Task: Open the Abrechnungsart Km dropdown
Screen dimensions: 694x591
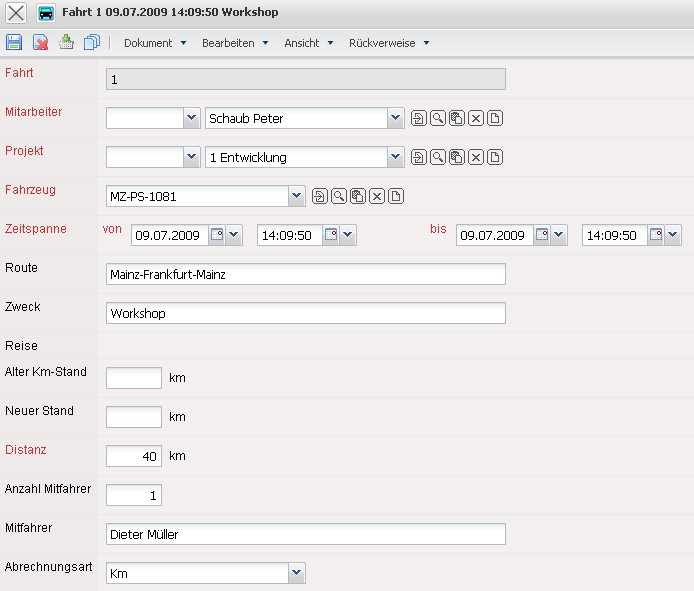Action: 296,573
